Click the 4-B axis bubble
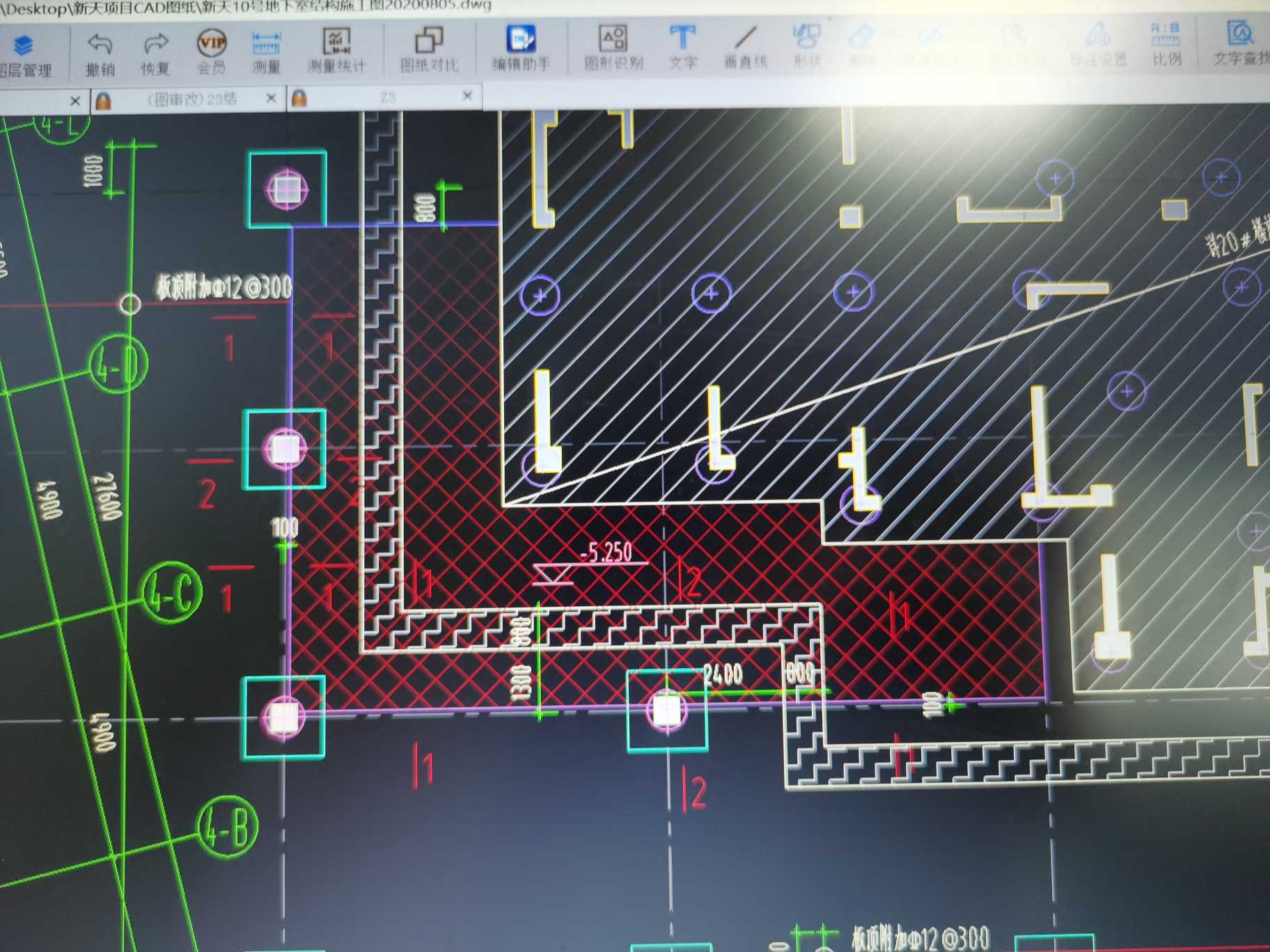The height and width of the screenshot is (952, 1270). click(228, 828)
